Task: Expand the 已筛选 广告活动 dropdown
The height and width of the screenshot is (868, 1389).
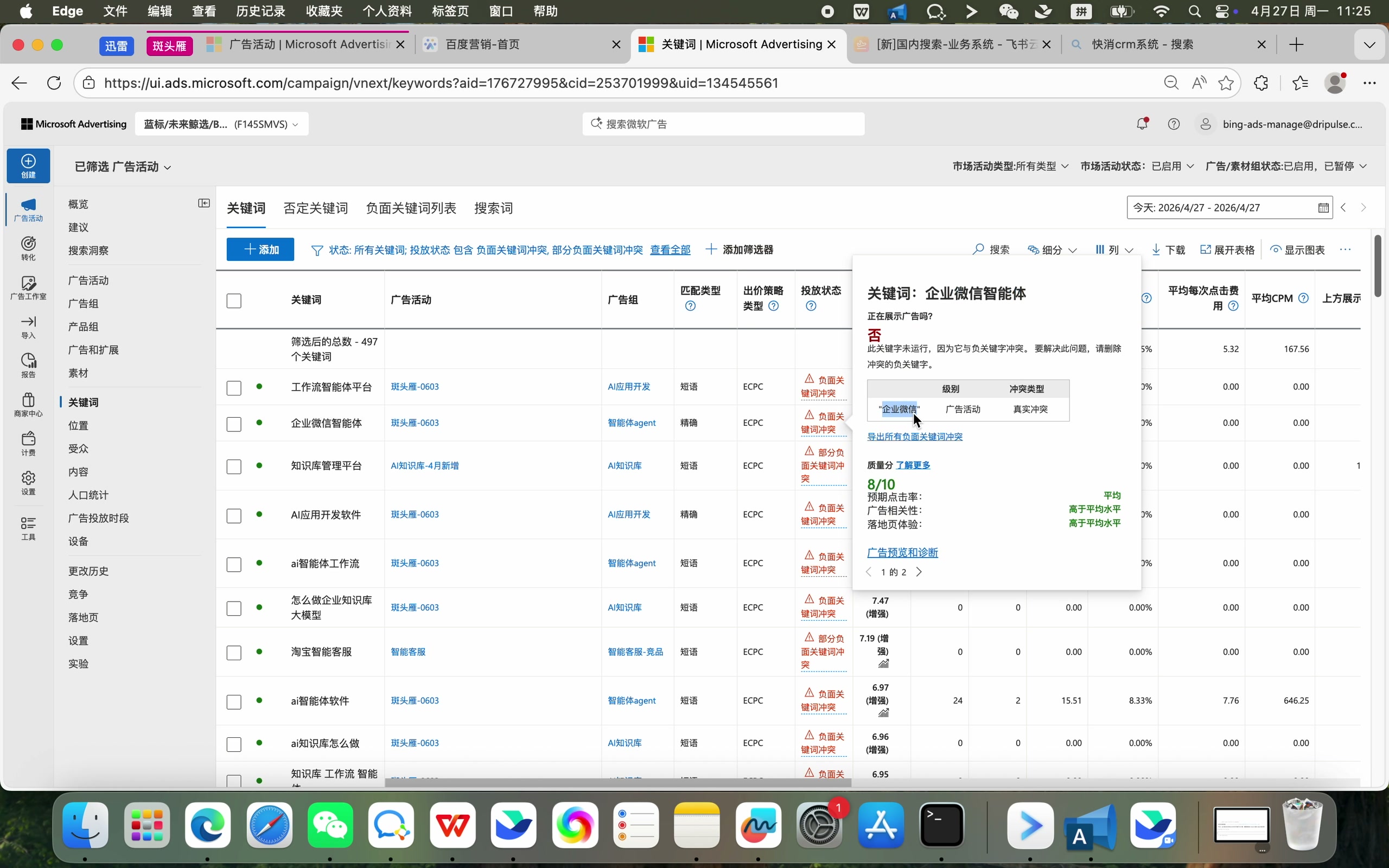Action: point(123,167)
